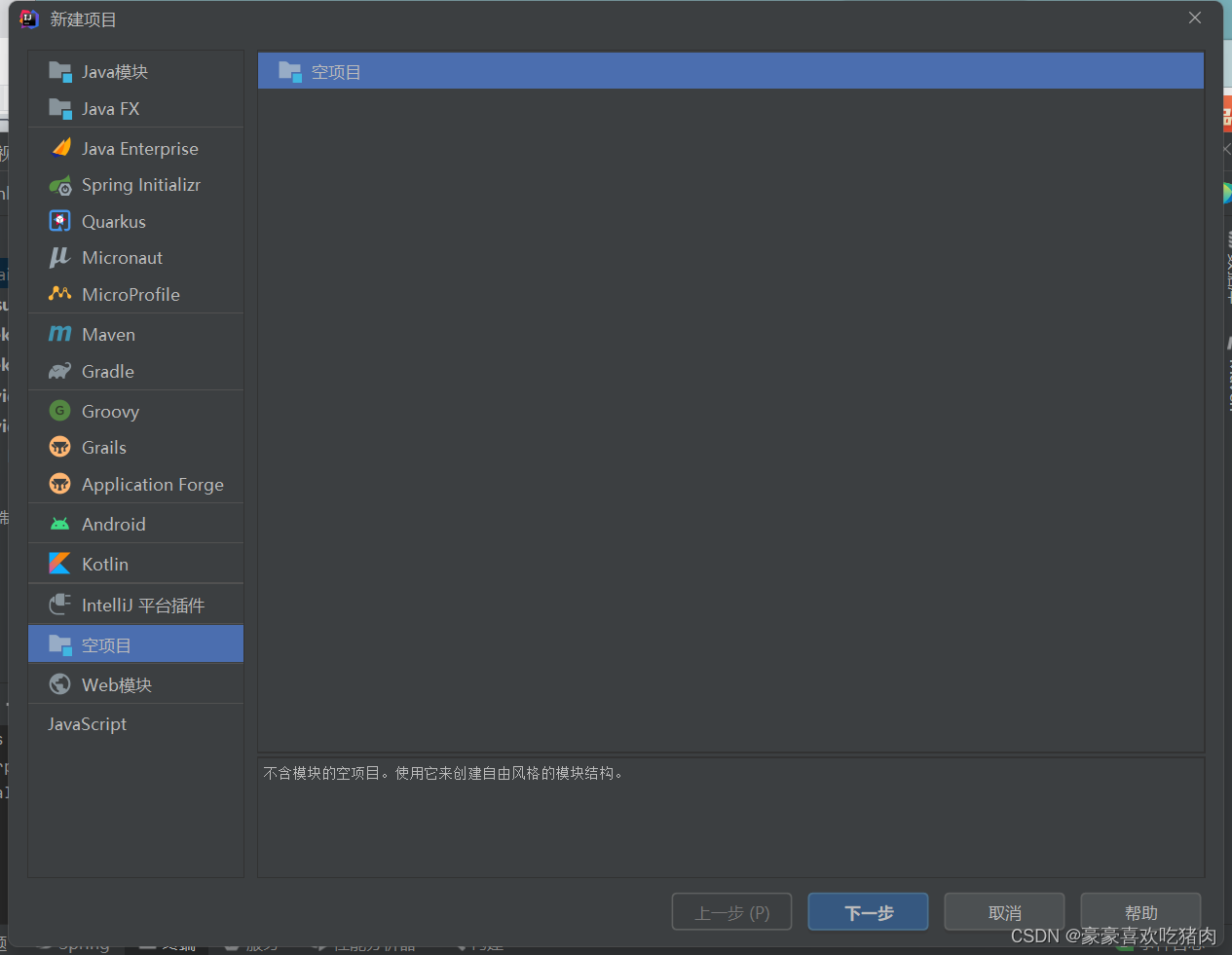Click the 下一步 next button
The width and height of the screenshot is (1232, 955).
(868, 912)
